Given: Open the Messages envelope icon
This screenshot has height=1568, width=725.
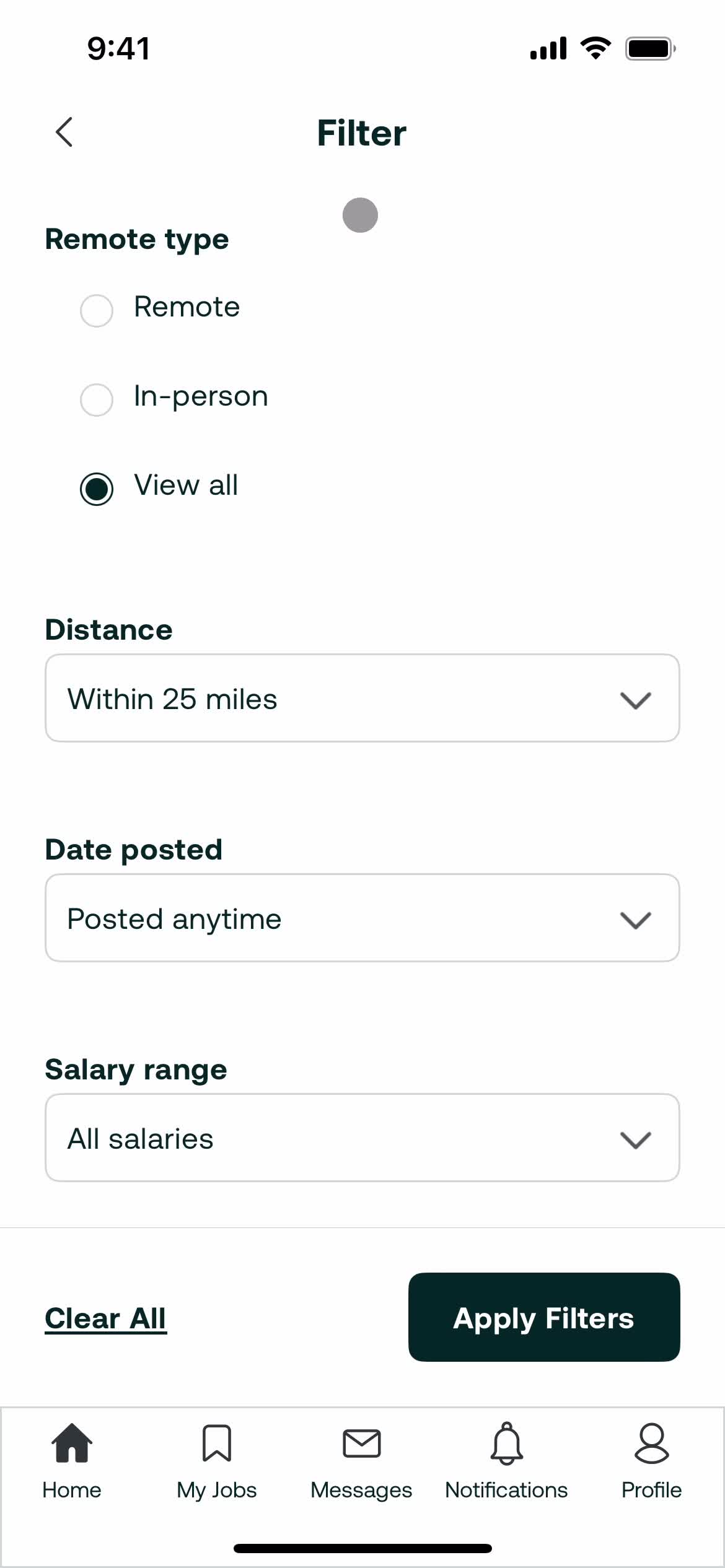Looking at the screenshot, I should point(362,1444).
